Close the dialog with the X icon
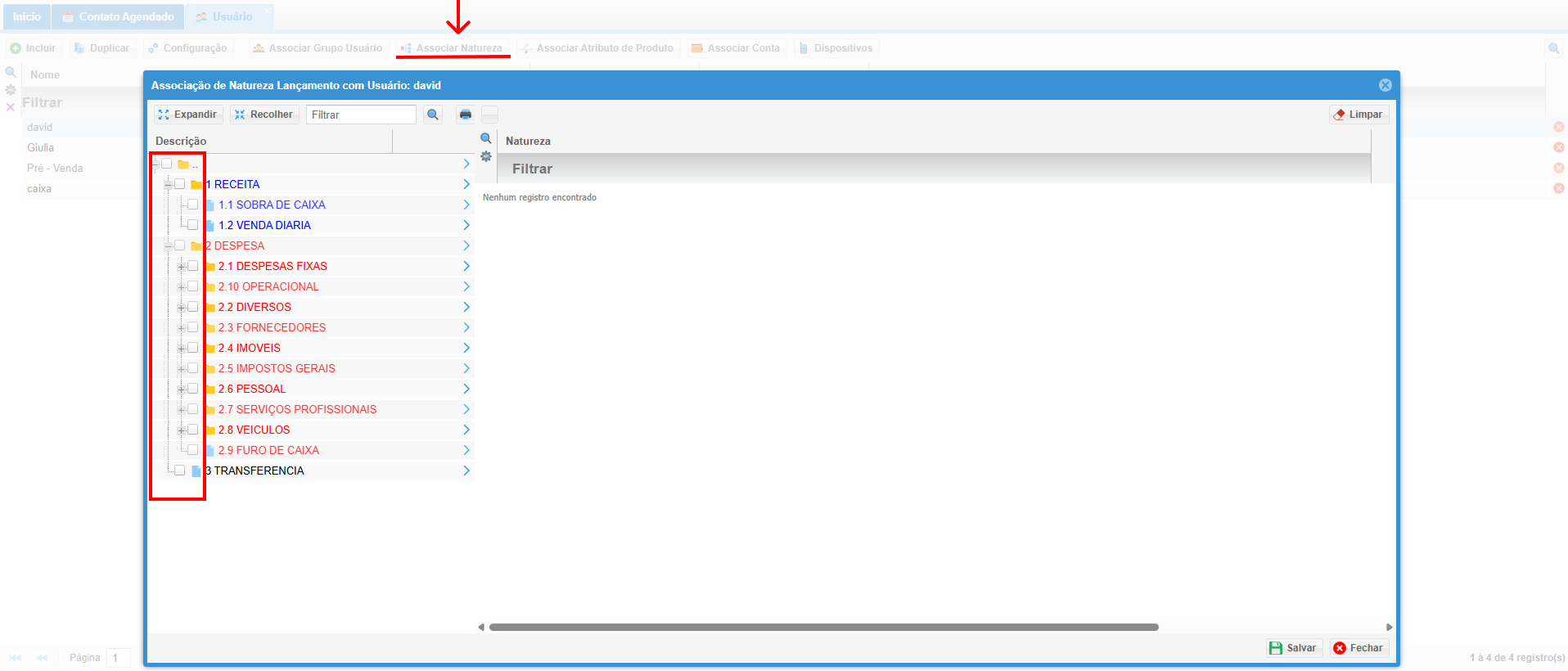The width and height of the screenshot is (1568, 671). tap(1385, 85)
